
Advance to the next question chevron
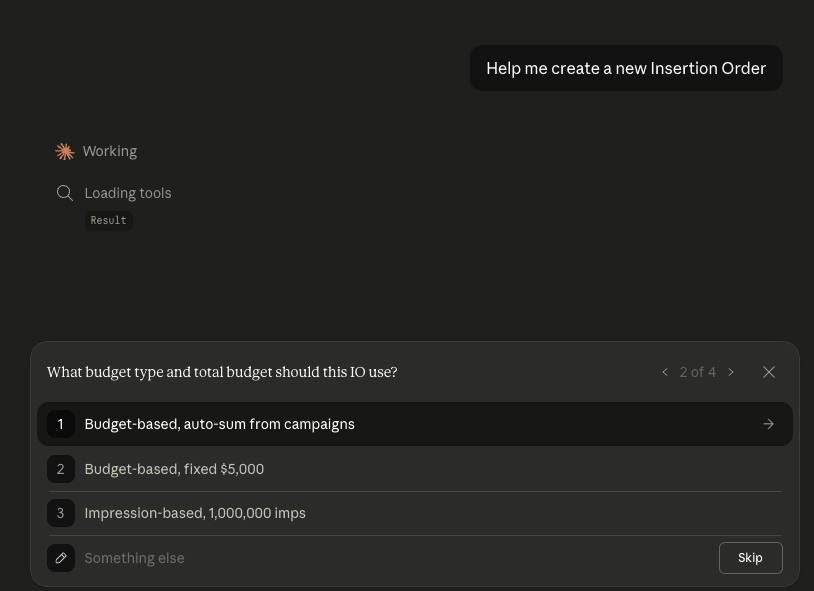pyautogui.click(x=731, y=372)
